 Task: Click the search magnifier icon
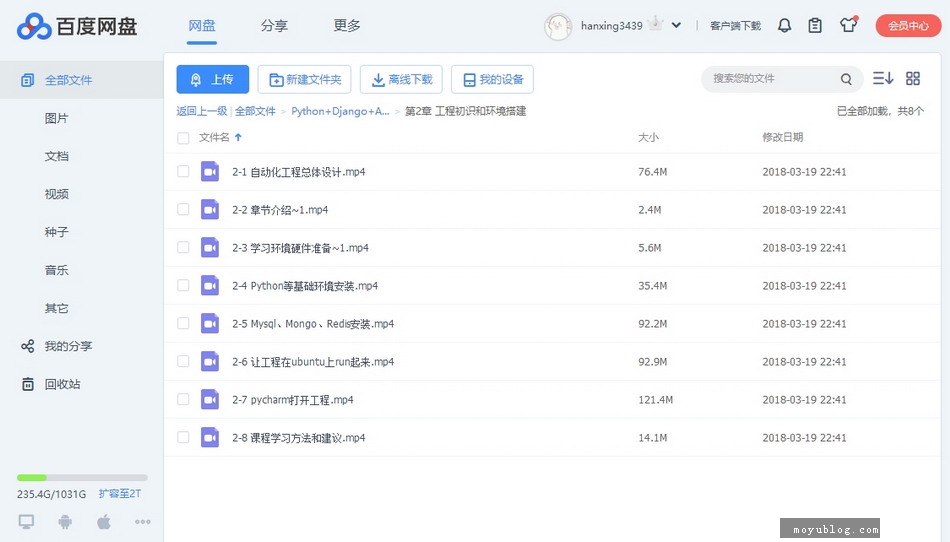click(846, 79)
